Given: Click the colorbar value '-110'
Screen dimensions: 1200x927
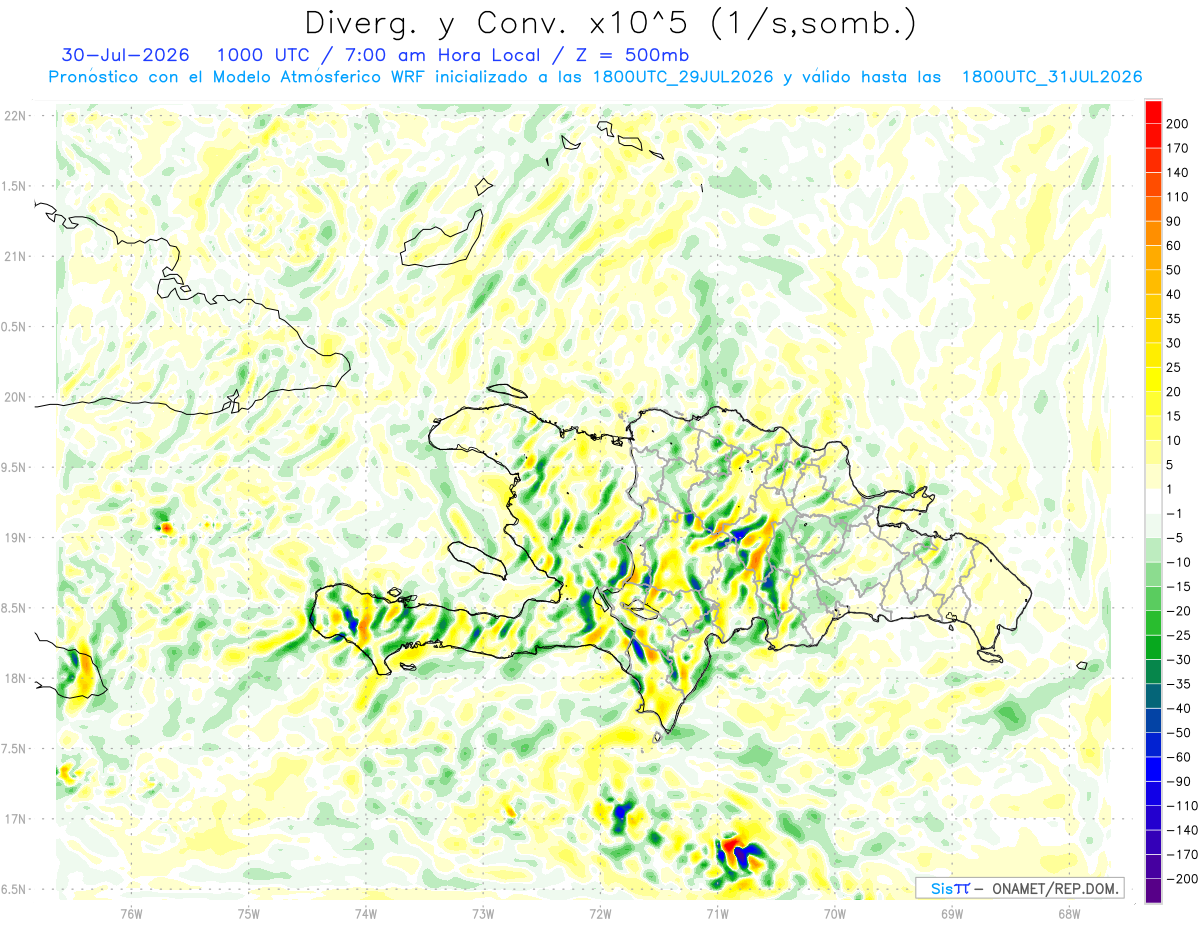Looking at the screenshot, I should click(x=1181, y=805).
